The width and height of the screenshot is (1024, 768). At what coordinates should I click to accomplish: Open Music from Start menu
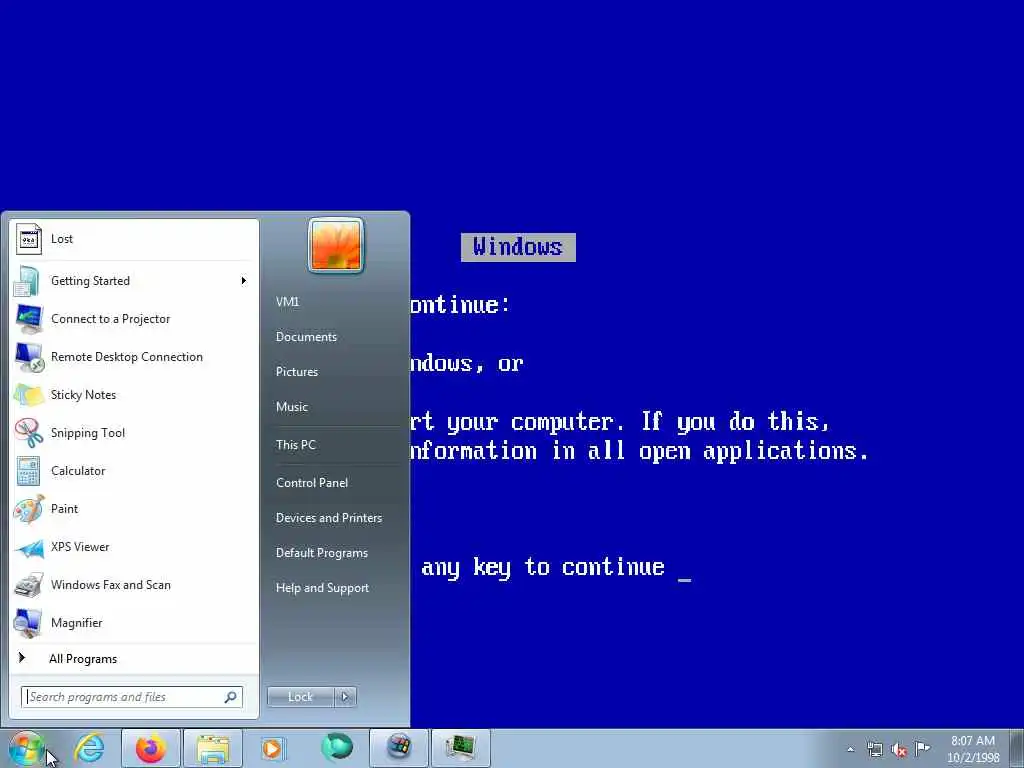(x=291, y=407)
